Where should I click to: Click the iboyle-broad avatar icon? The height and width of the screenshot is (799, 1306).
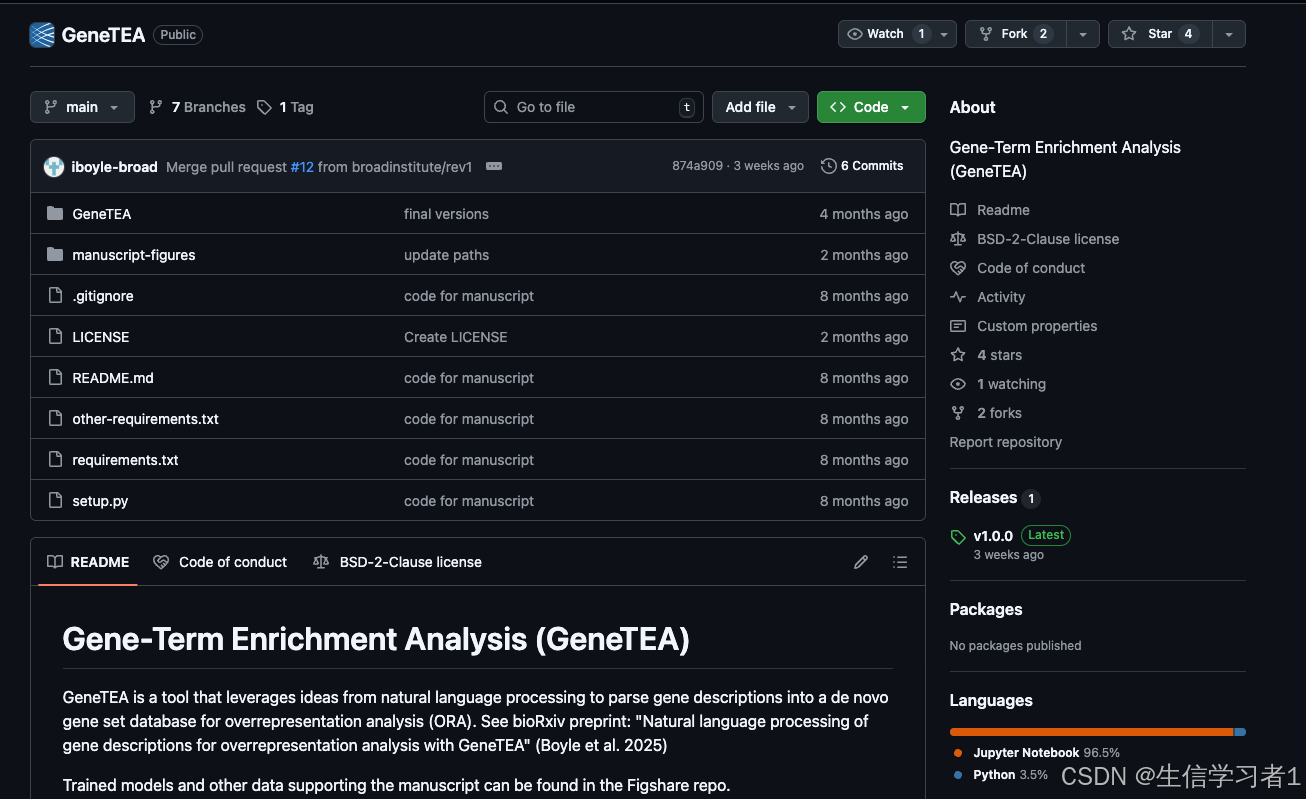click(x=54, y=167)
